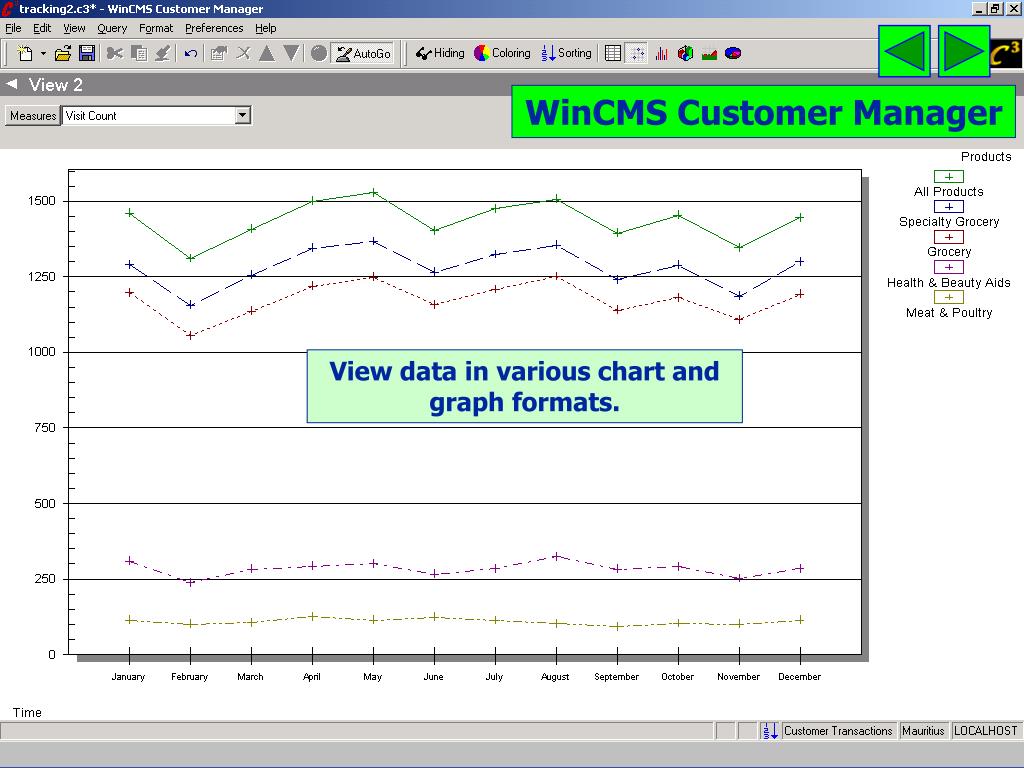Click the Paste toolbar icon
1024x768 pixels.
(x=163, y=54)
